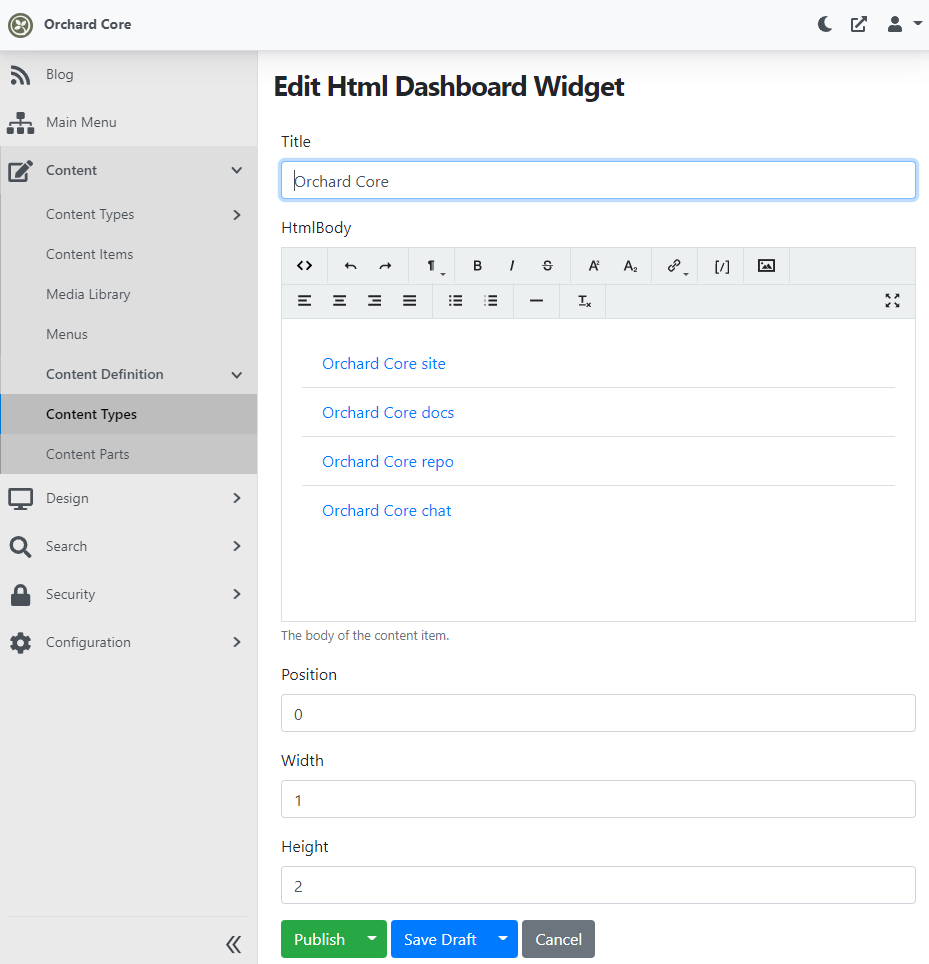Open the site in a new window

click(x=859, y=24)
